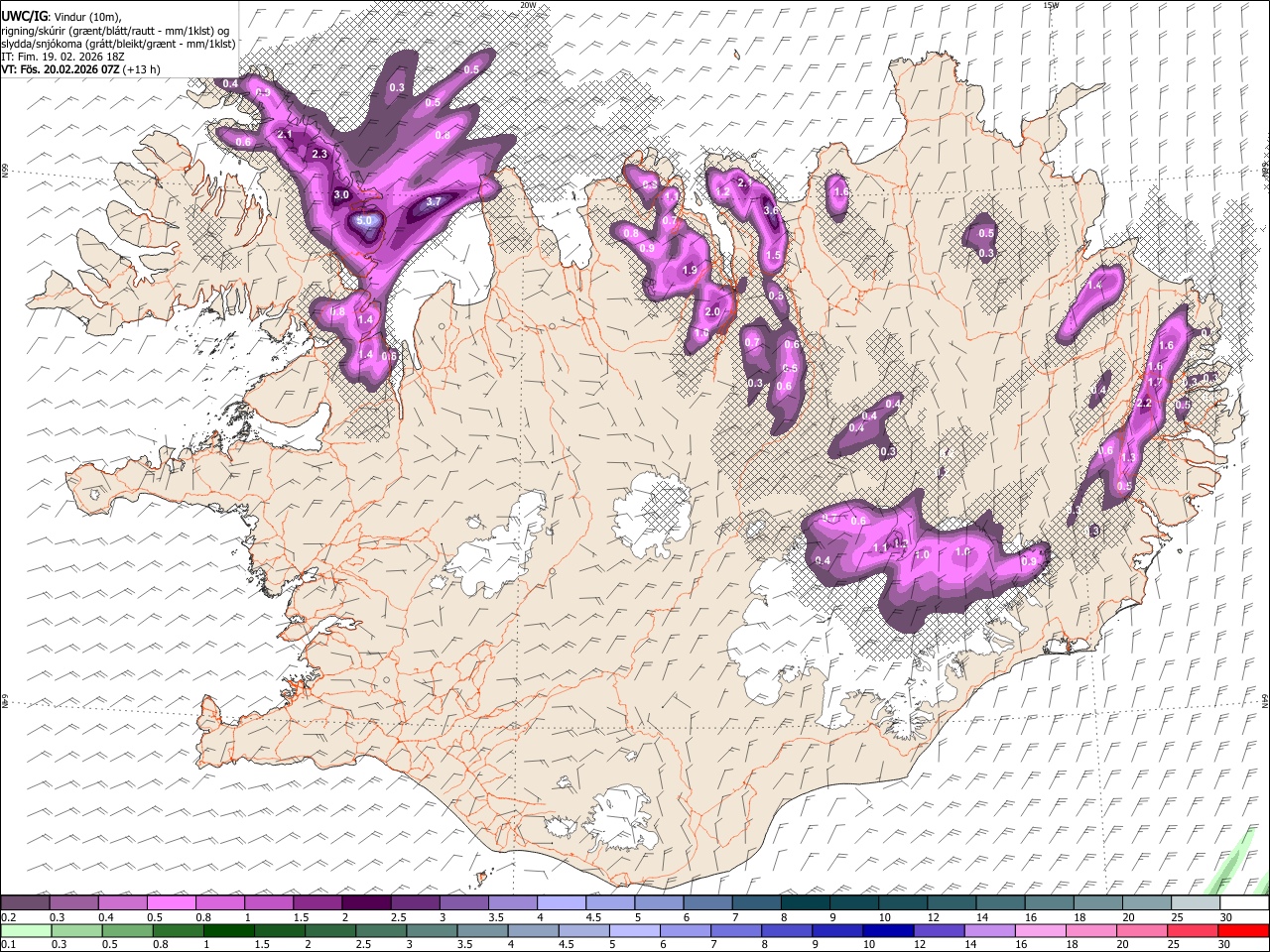
Task: Click the "2.0" precipitation value on the map
Action: (x=711, y=312)
